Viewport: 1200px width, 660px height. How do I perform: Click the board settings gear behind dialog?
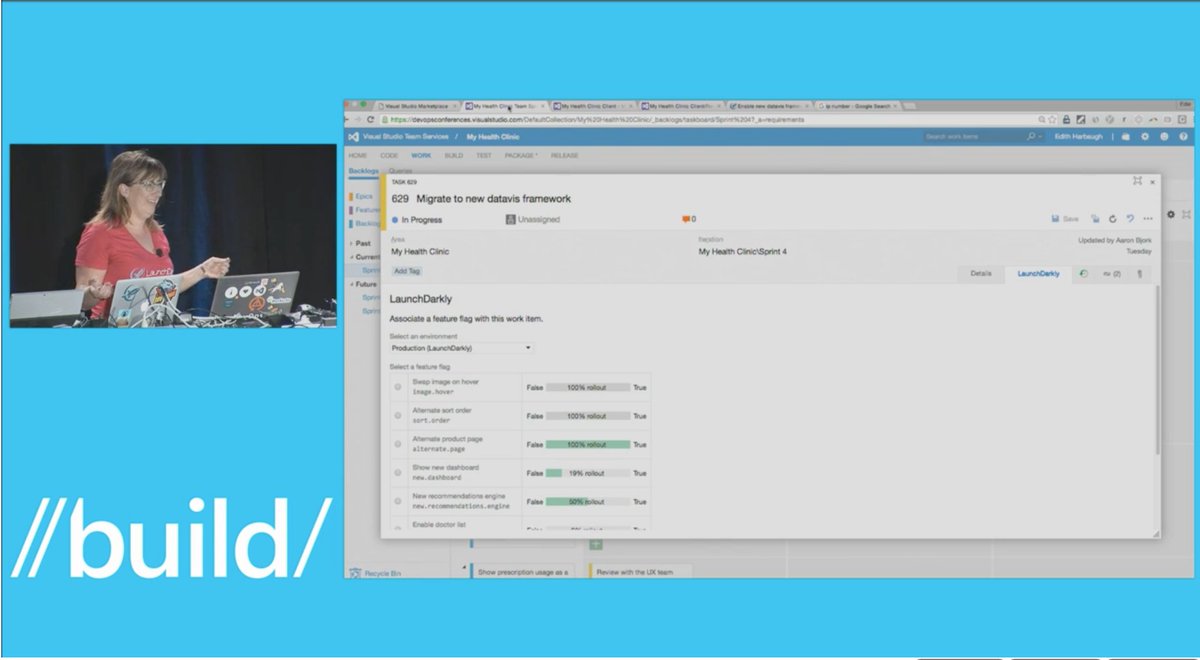pyautogui.click(x=1171, y=214)
